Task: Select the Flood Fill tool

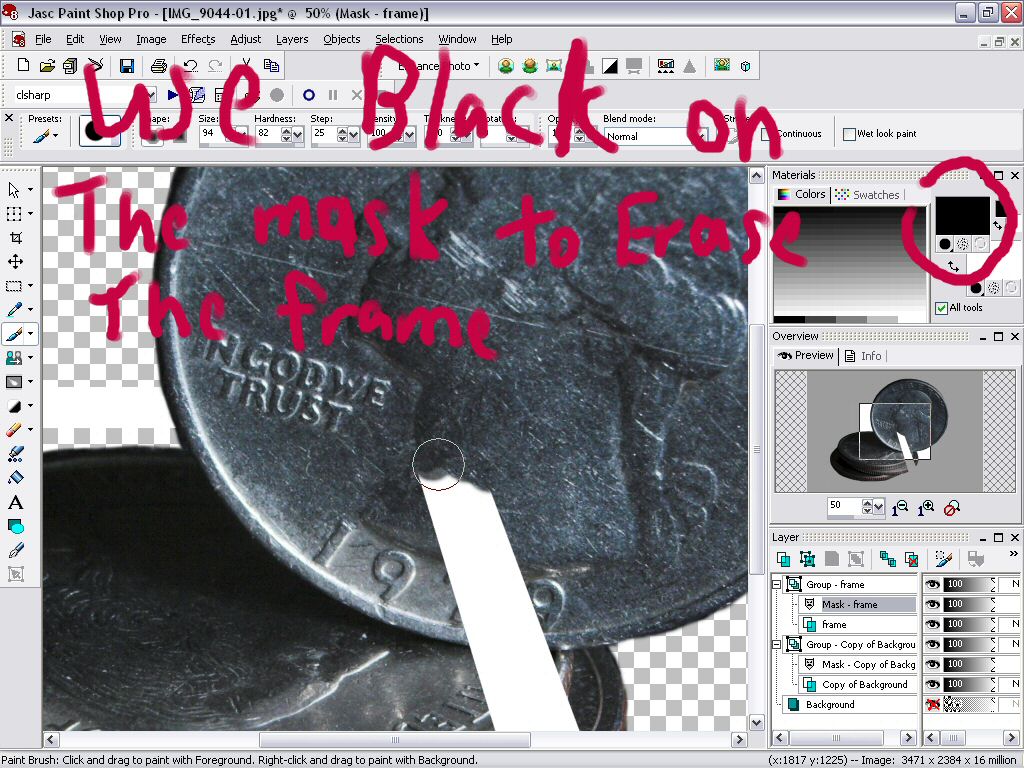Action: click(16, 477)
